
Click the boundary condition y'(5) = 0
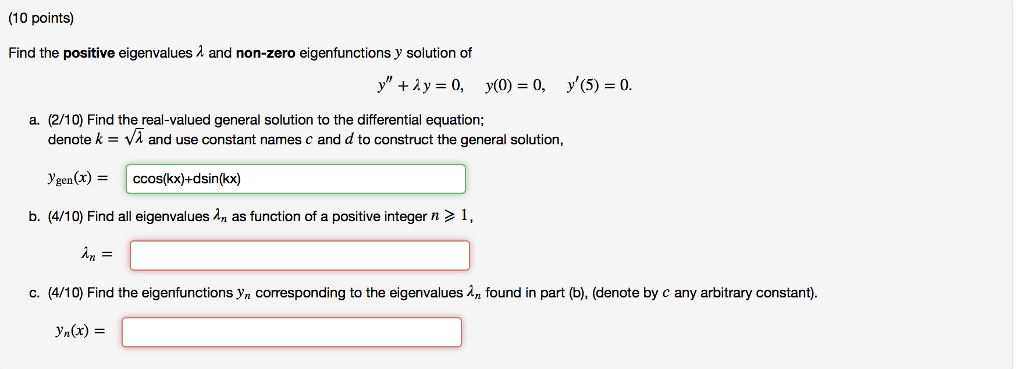(600, 86)
